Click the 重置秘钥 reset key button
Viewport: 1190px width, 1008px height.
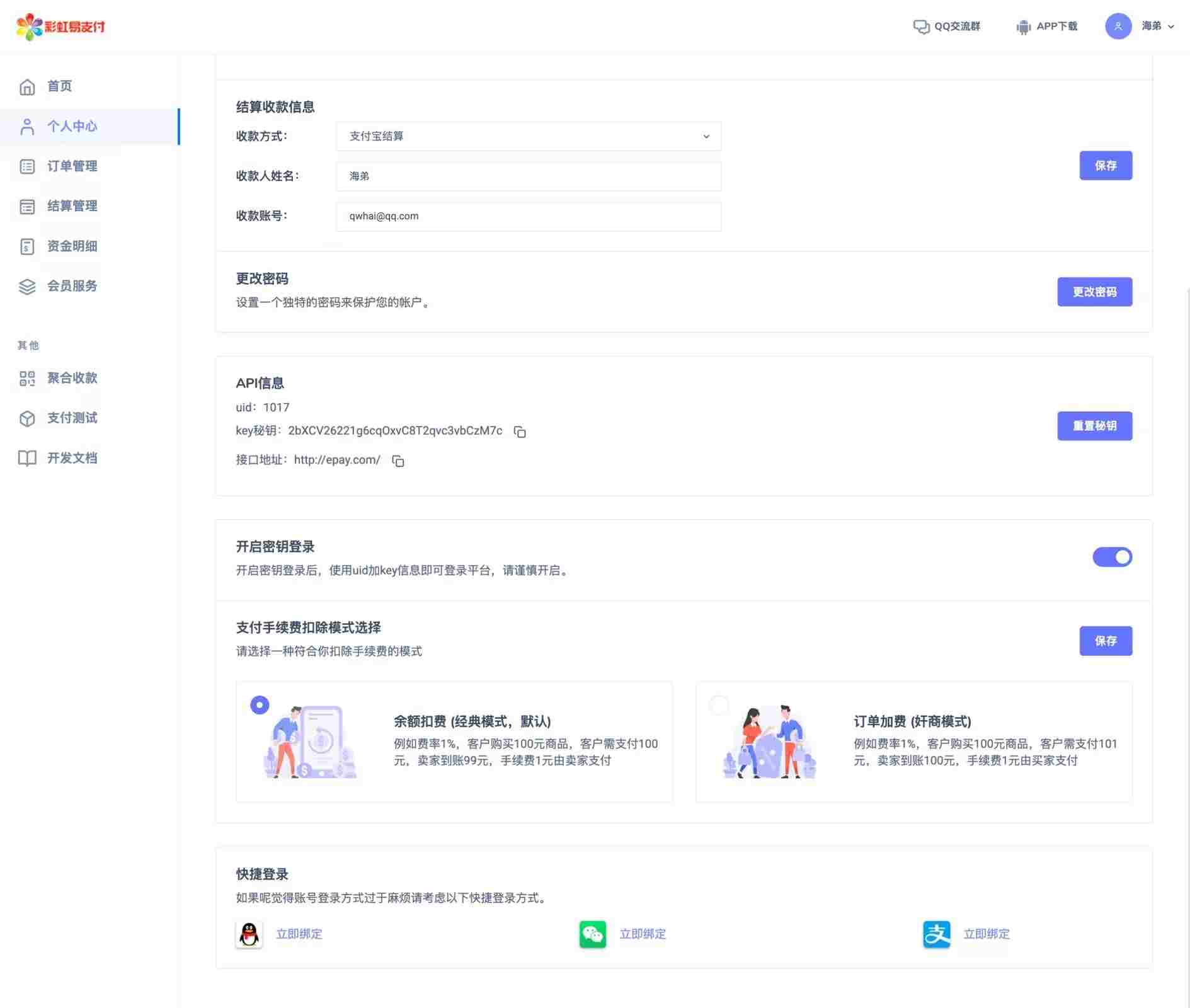(x=1094, y=426)
